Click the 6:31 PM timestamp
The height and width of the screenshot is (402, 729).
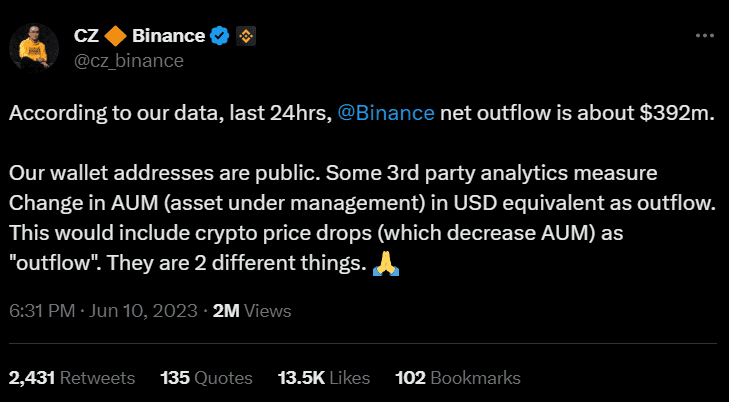[42, 311]
